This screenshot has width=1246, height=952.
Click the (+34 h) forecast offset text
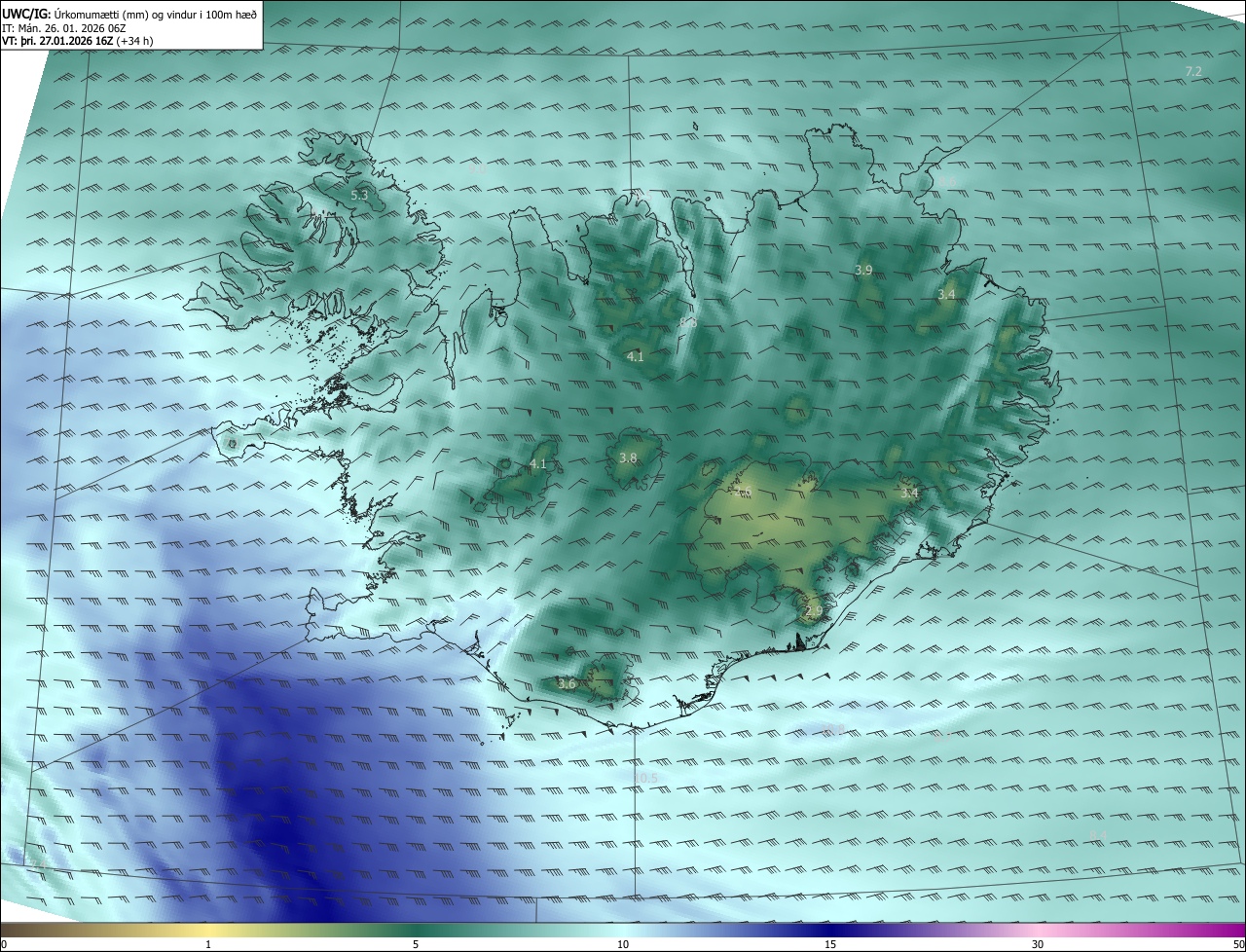click(135, 41)
